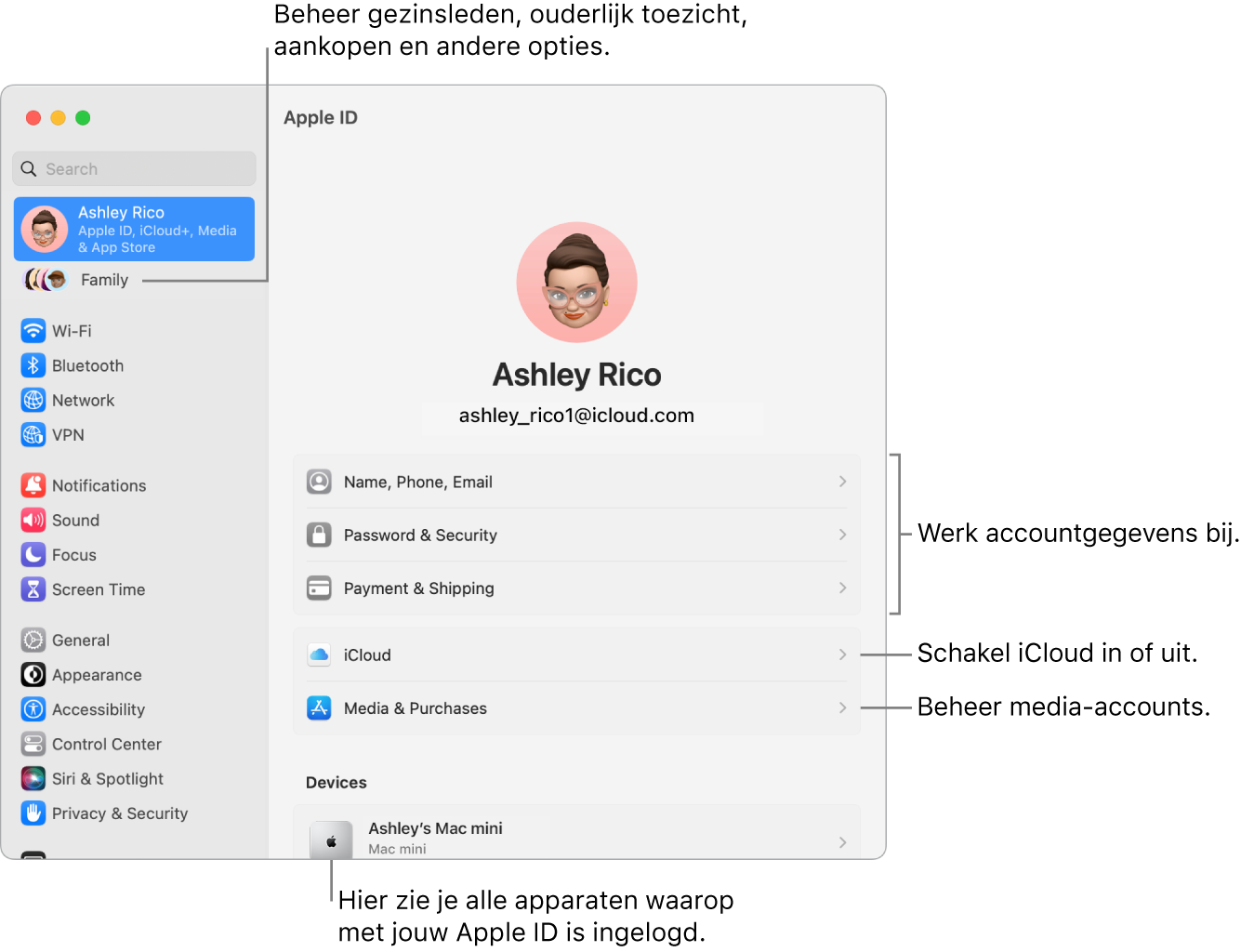1254x952 pixels.
Task: Expand Media & Purchases options
Action: pos(576,707)
